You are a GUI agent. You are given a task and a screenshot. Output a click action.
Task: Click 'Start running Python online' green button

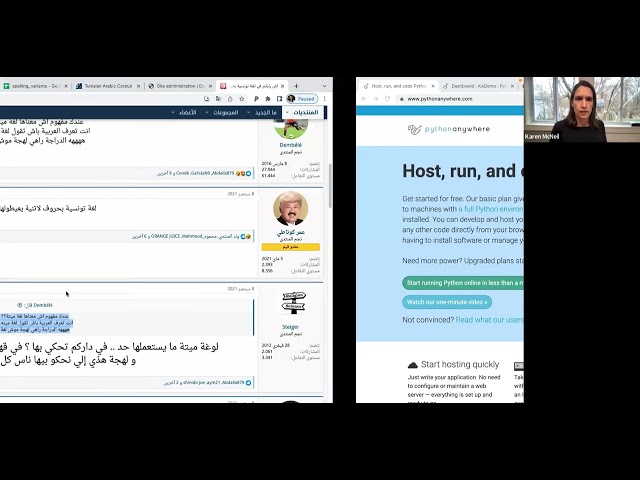point(463,283)
